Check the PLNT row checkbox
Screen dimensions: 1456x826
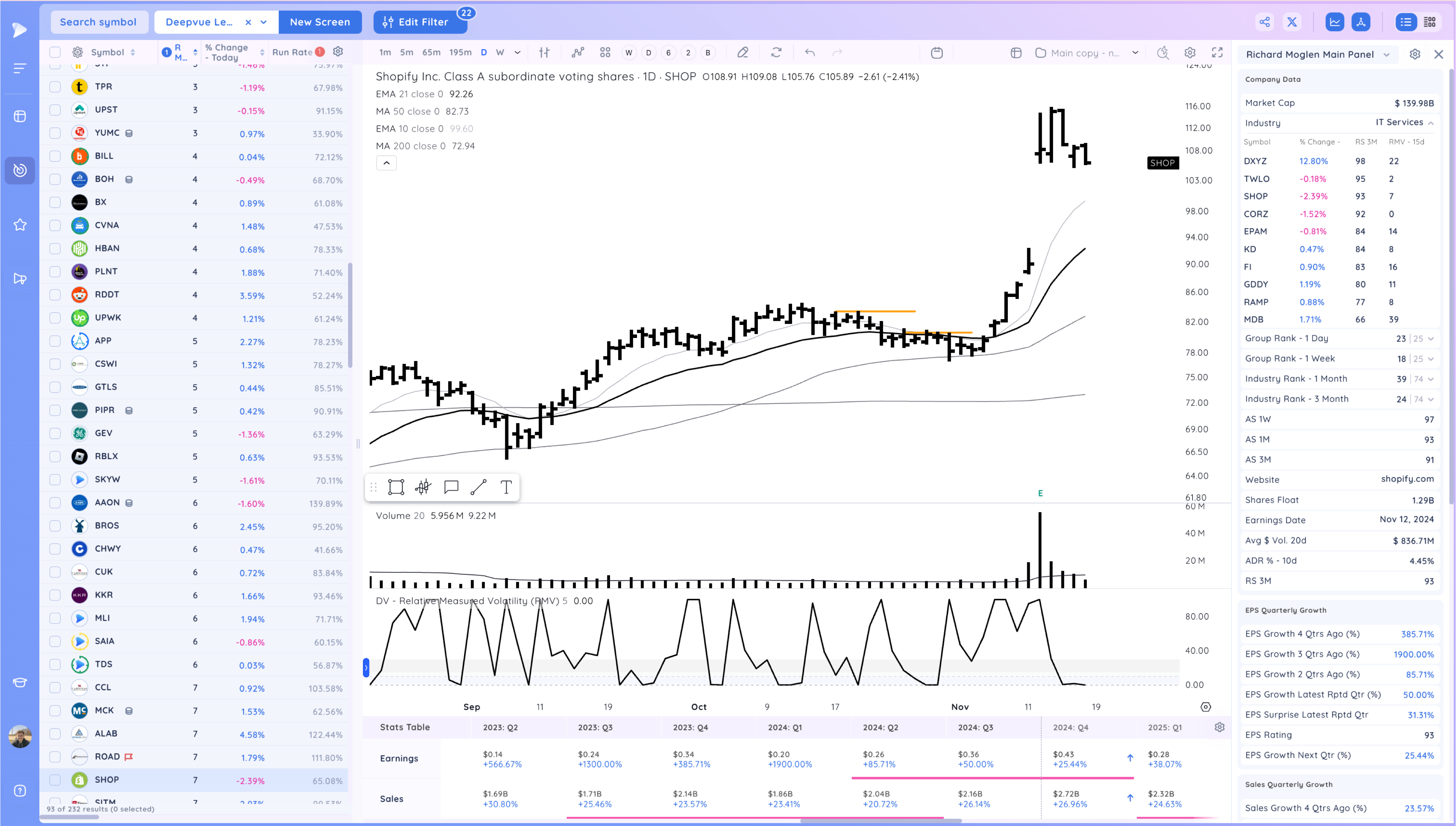tap(55, 271)
